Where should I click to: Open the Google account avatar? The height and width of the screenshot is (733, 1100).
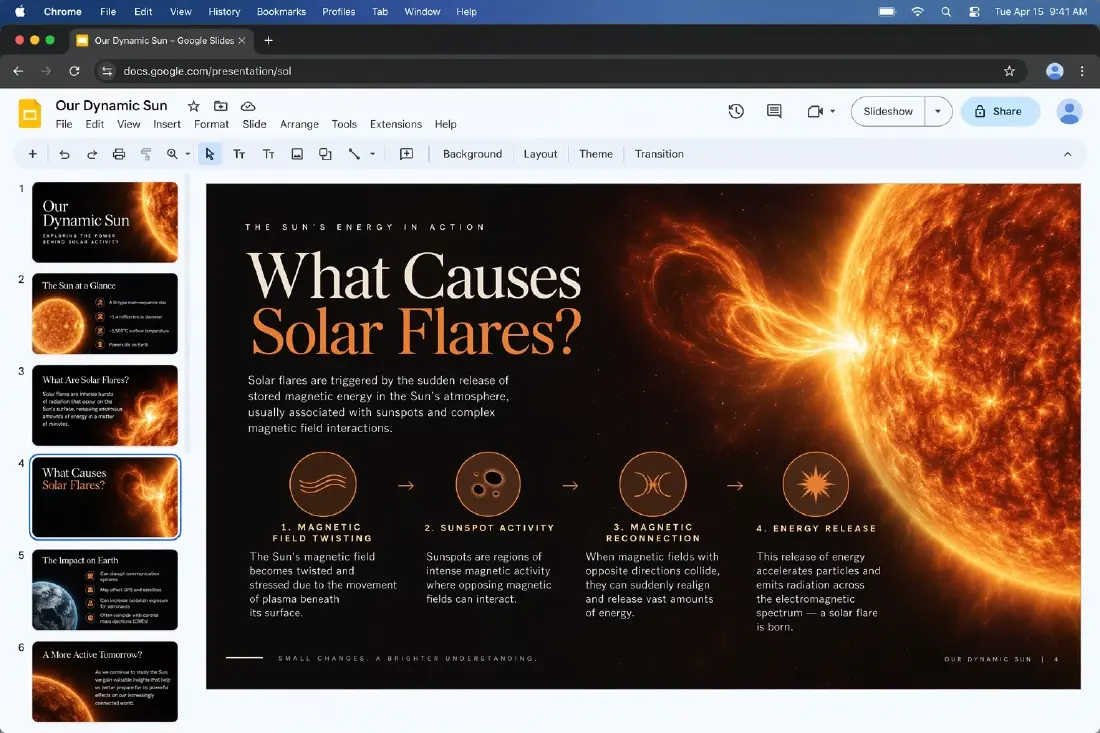coord(1069,112)
